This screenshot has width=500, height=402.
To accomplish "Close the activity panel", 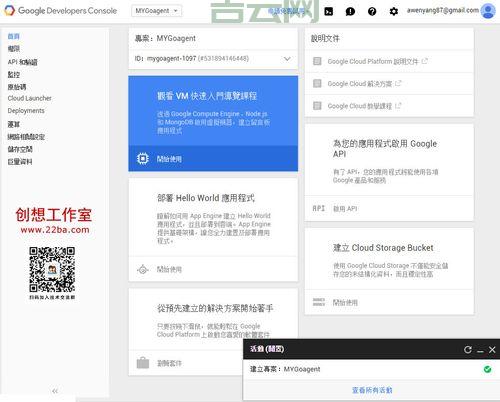I will point(492,350).
